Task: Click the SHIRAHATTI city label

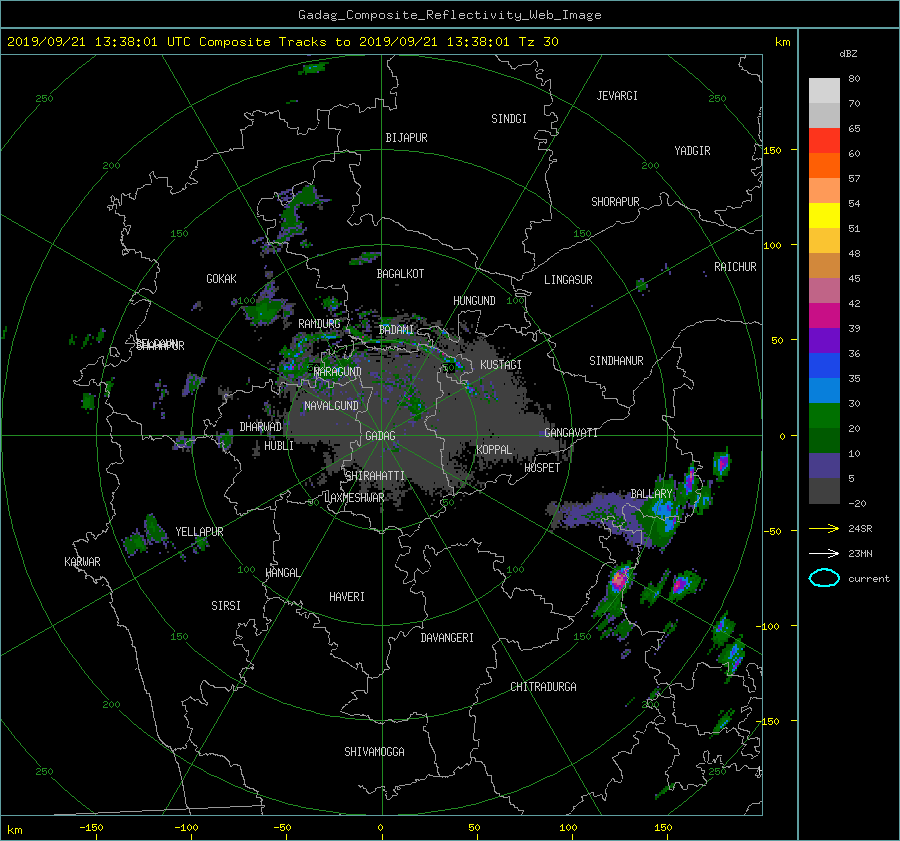Action: pos(375,476)
